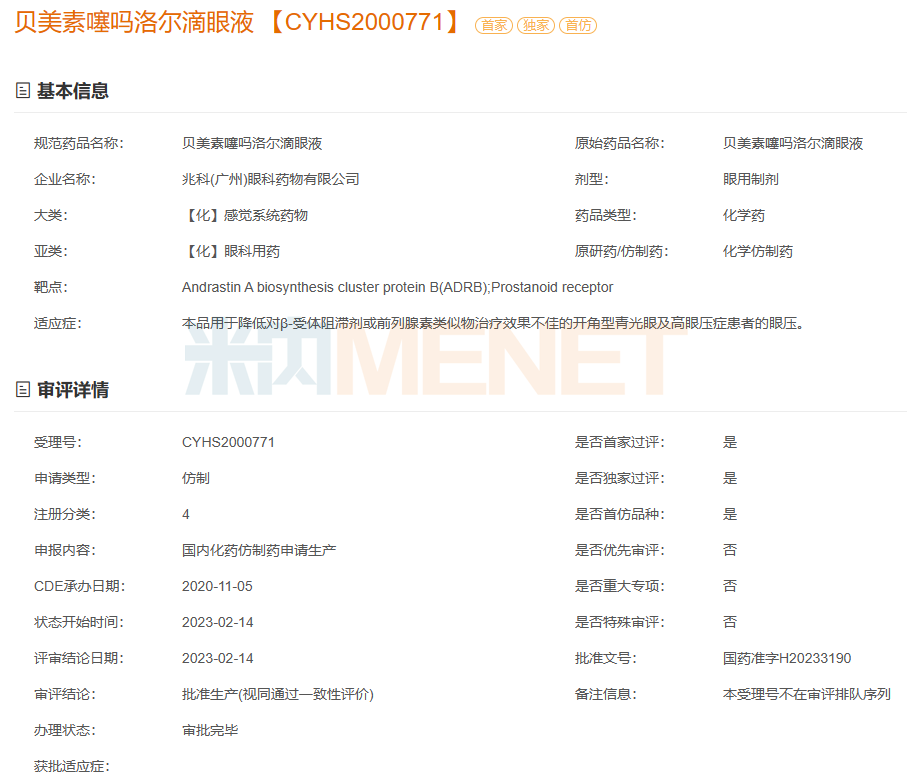Select the 基本信息 section heading

click(73, 91)
